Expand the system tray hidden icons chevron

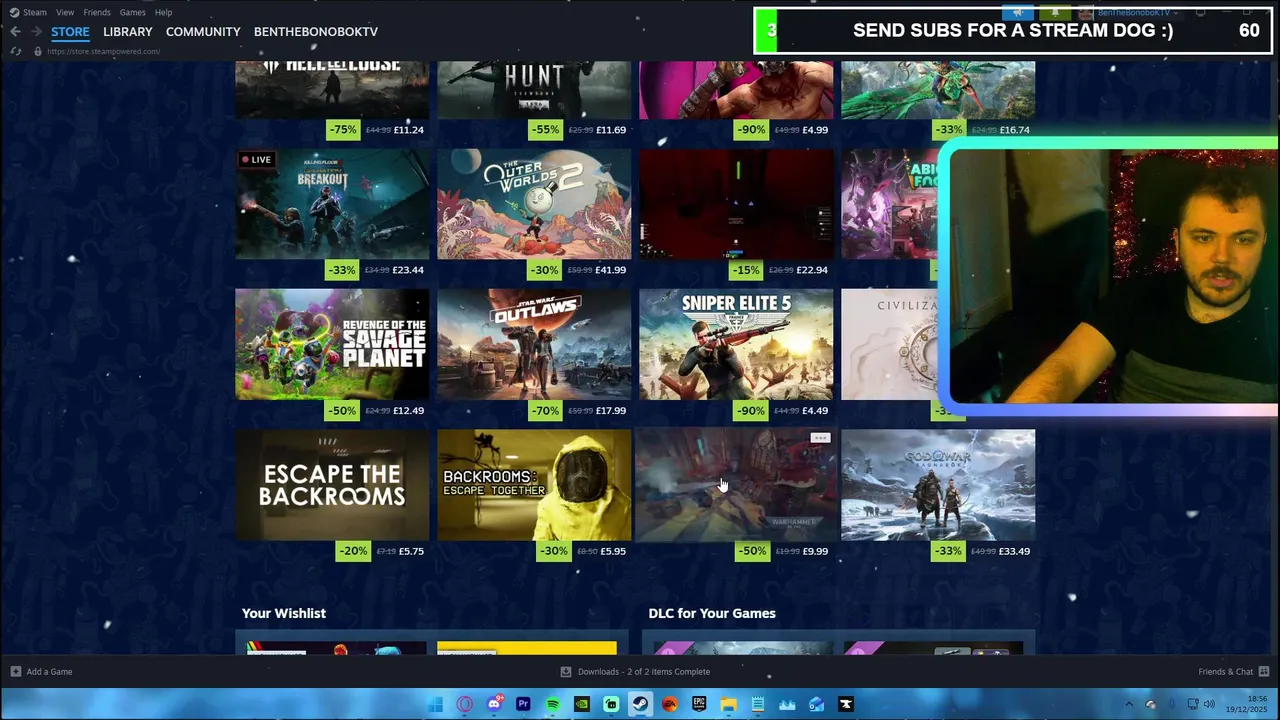coord(1129,704)
